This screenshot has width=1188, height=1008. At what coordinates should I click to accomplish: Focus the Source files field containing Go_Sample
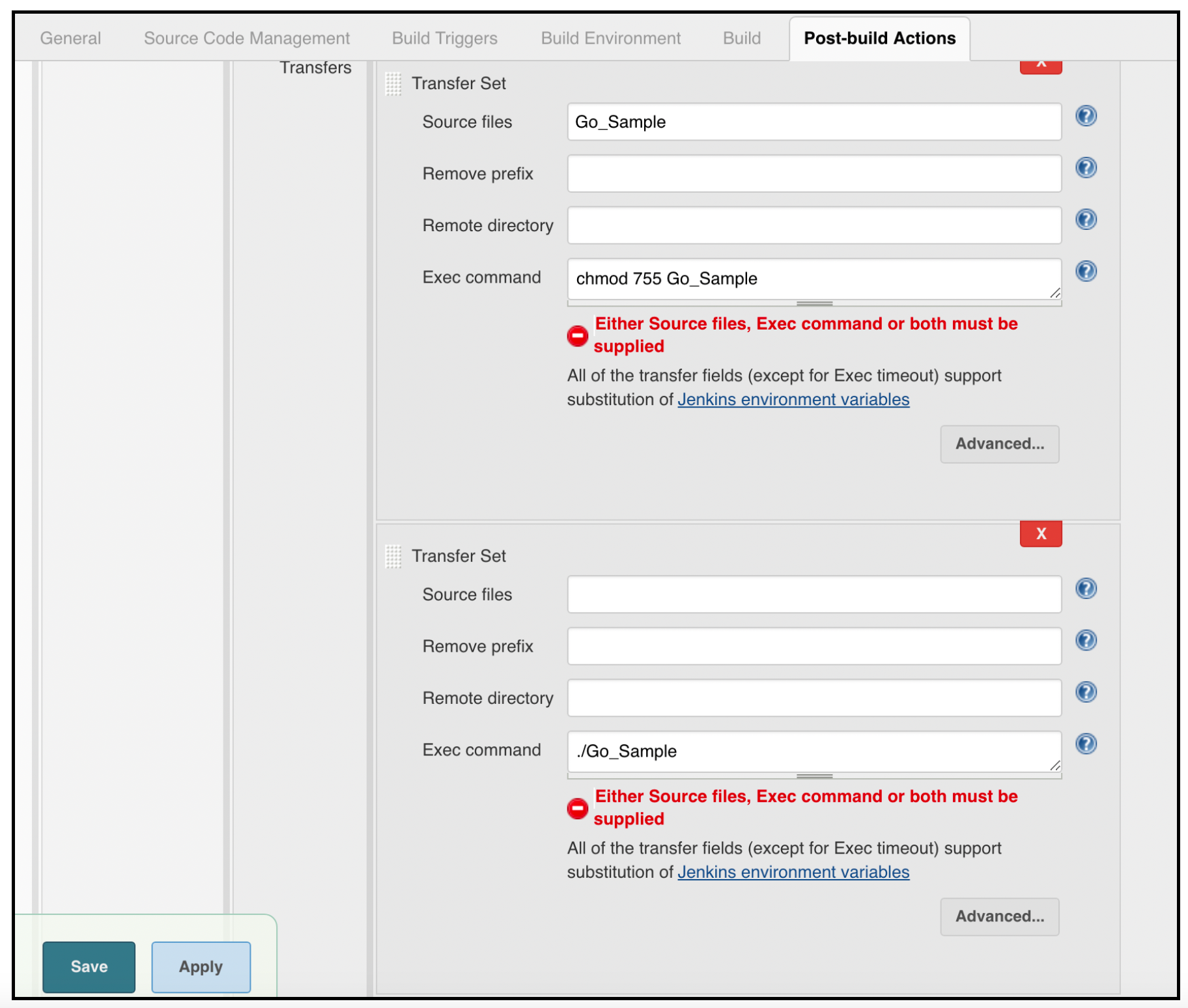(x=814, y=122)
